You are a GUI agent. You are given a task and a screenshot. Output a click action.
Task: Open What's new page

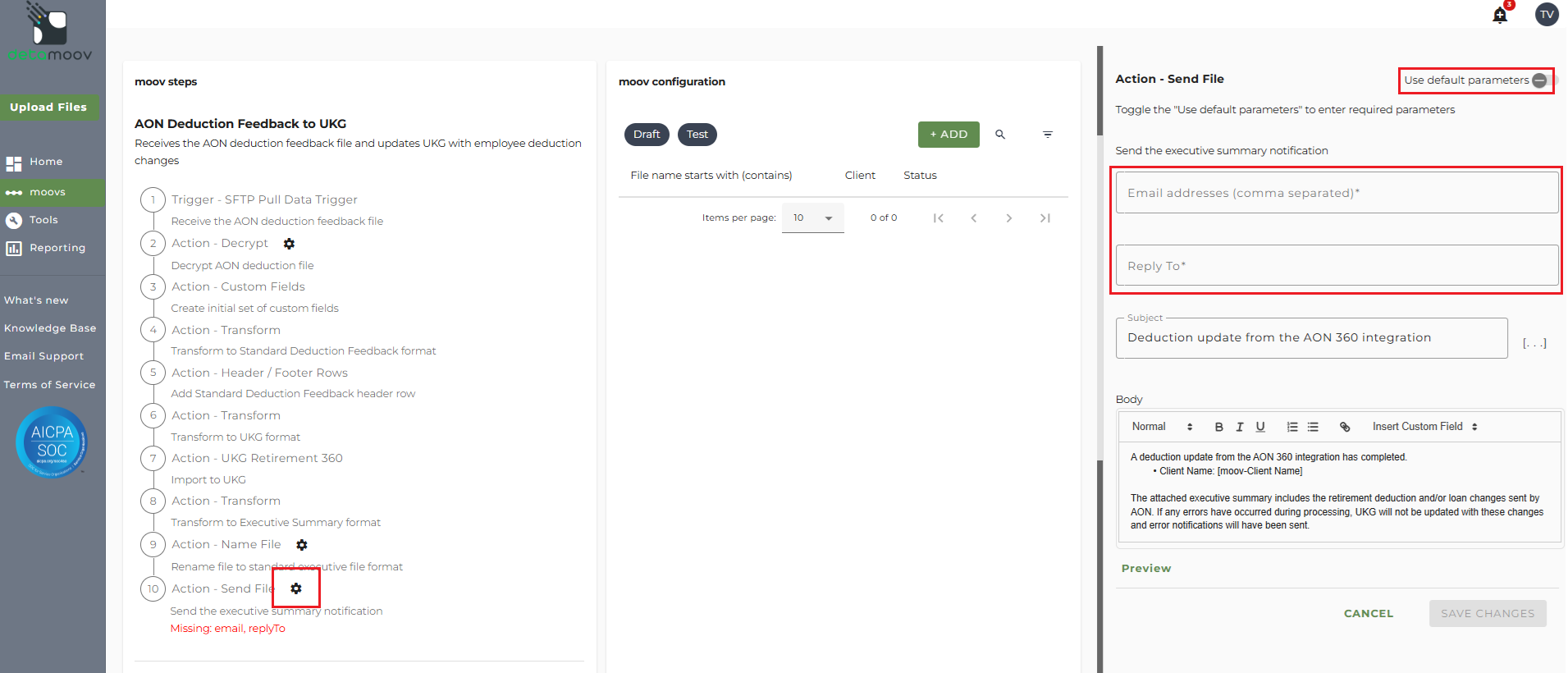(36, 300)
